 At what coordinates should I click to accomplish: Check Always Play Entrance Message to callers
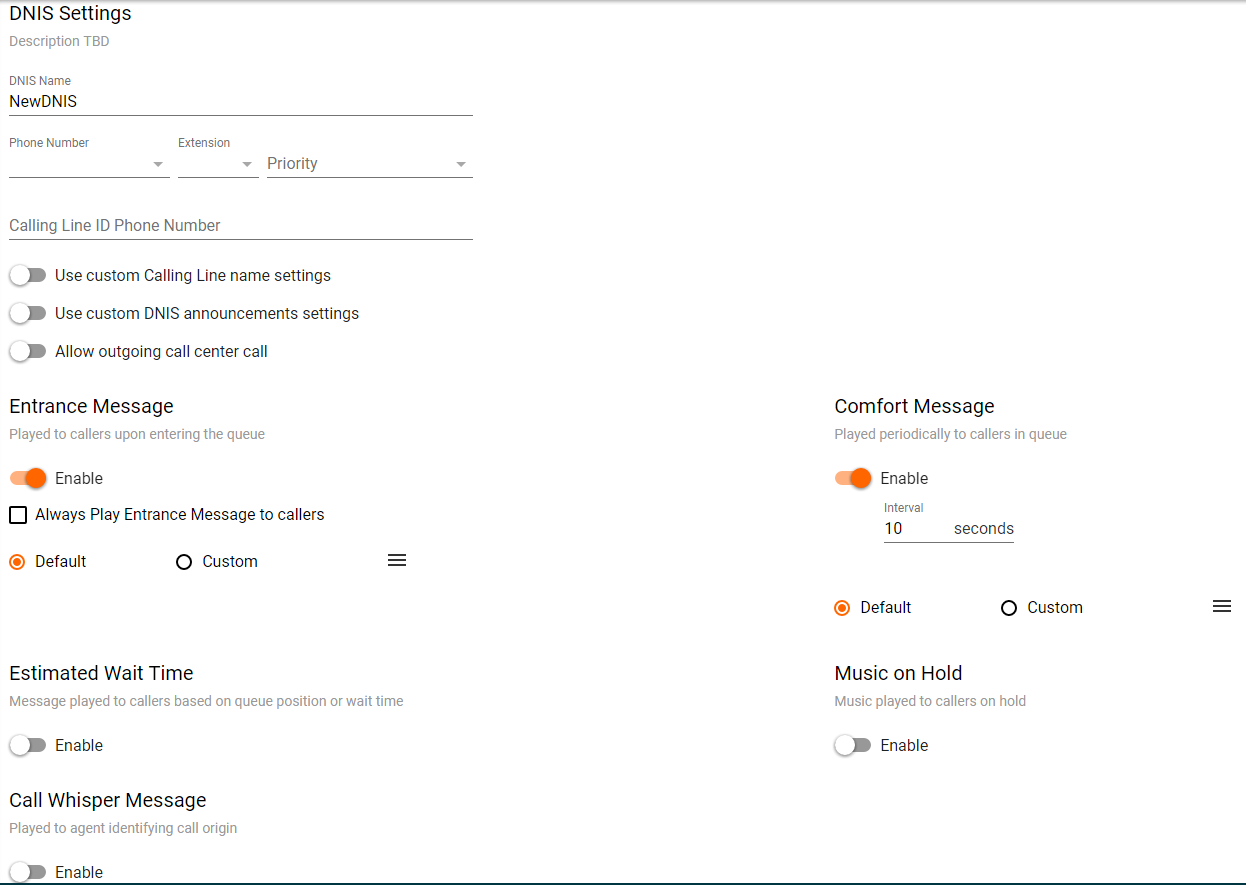coord(18,515)
